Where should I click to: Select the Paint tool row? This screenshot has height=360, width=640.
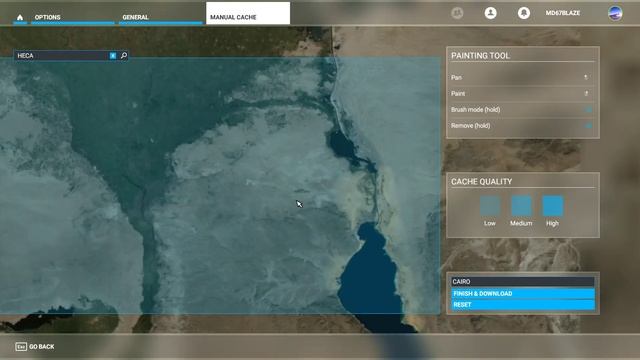522,93
